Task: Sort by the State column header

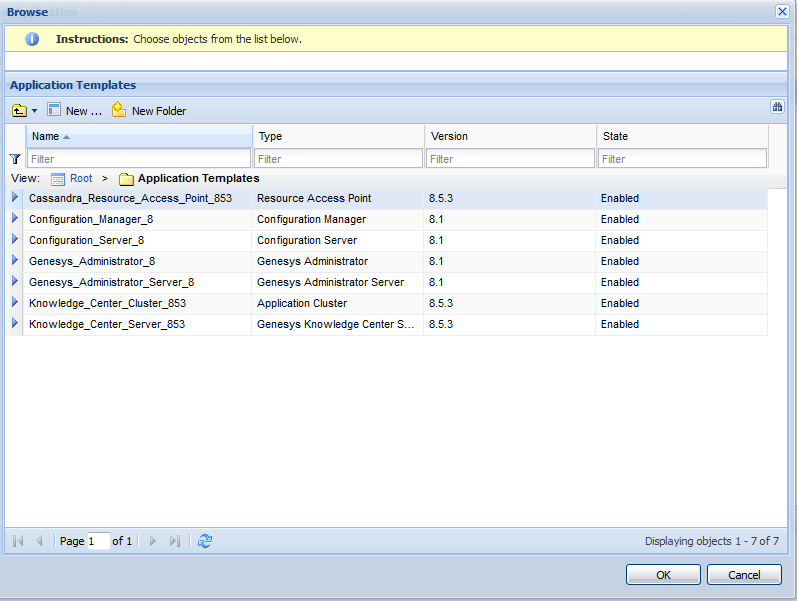Action: point(683,136)
